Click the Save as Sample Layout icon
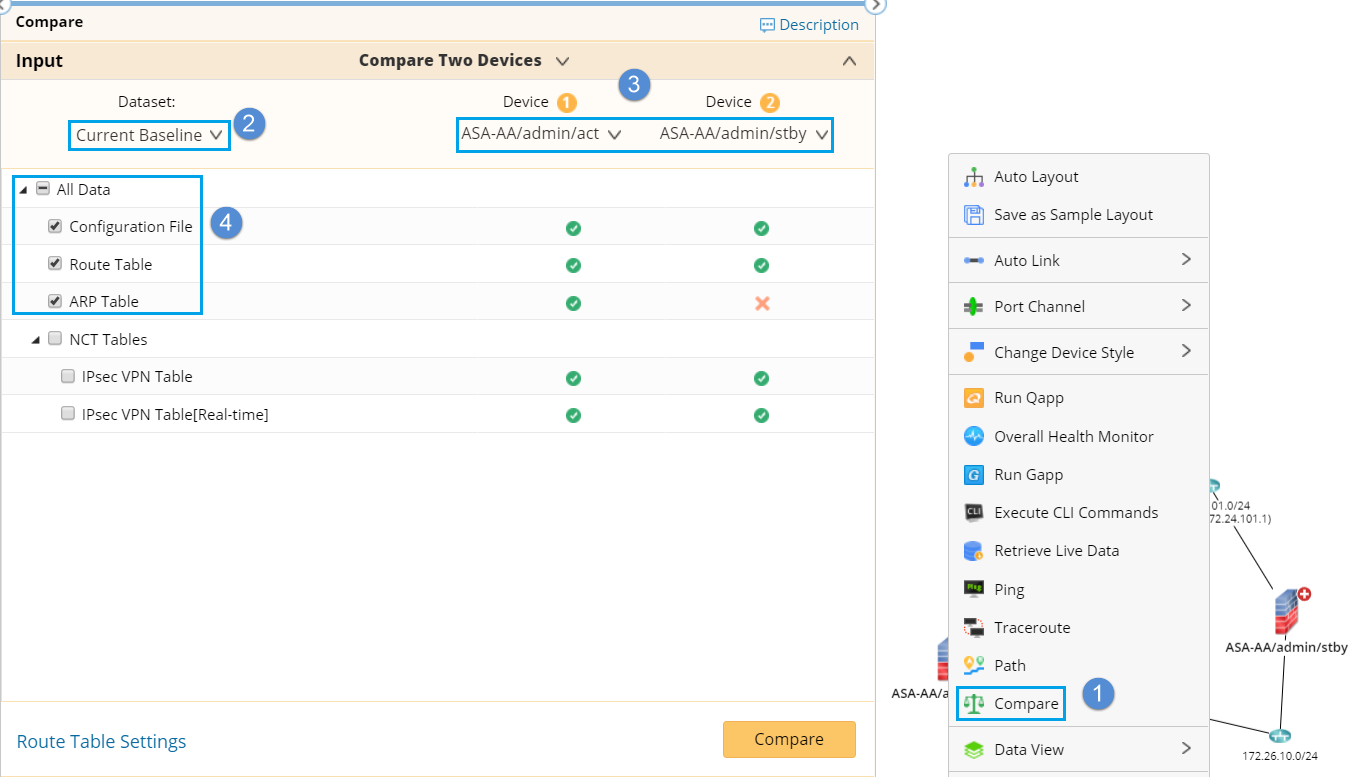Viewport: 1353px width, 777px height. click(973, 215)
